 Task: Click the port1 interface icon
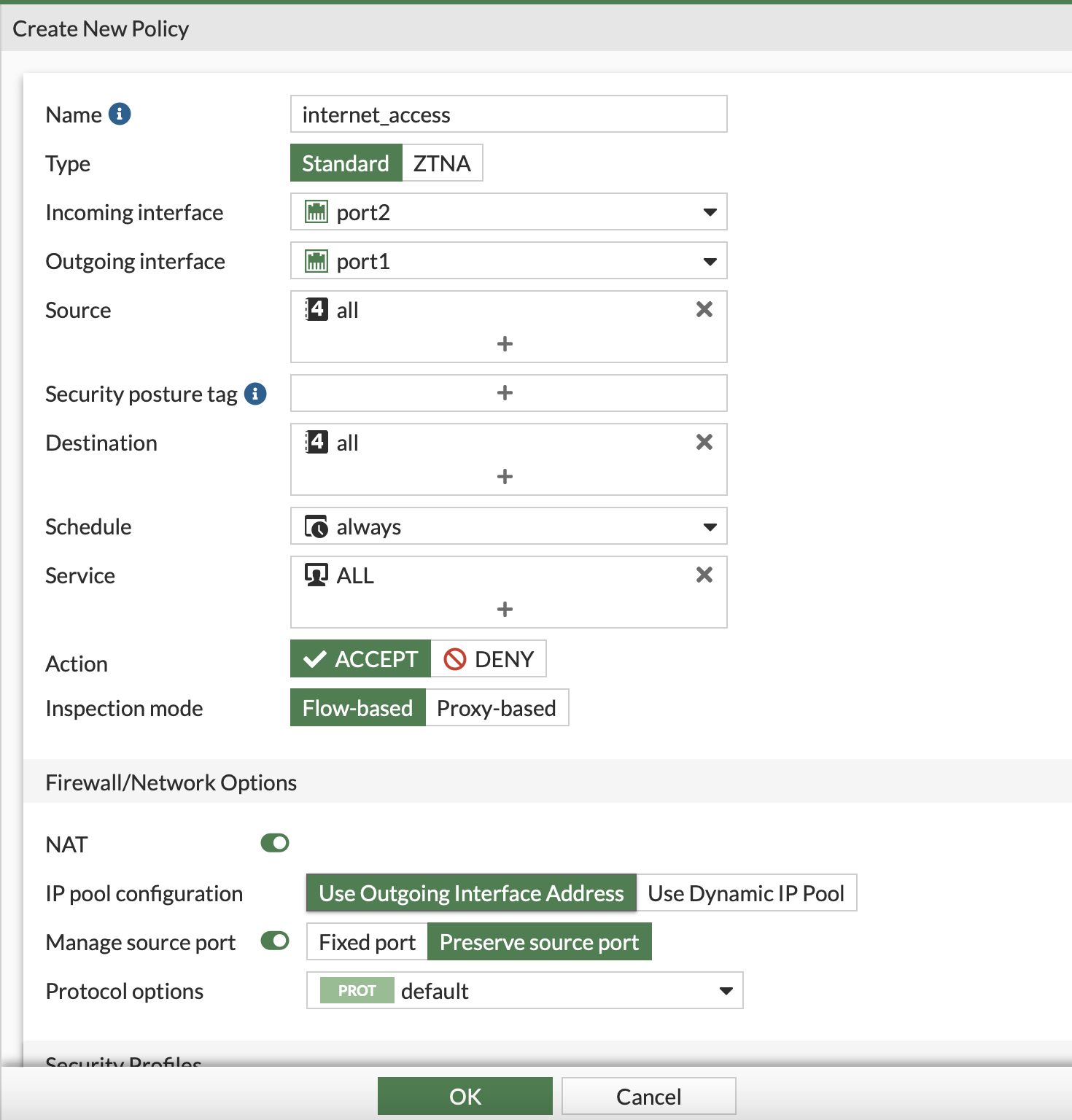point(316,261)
